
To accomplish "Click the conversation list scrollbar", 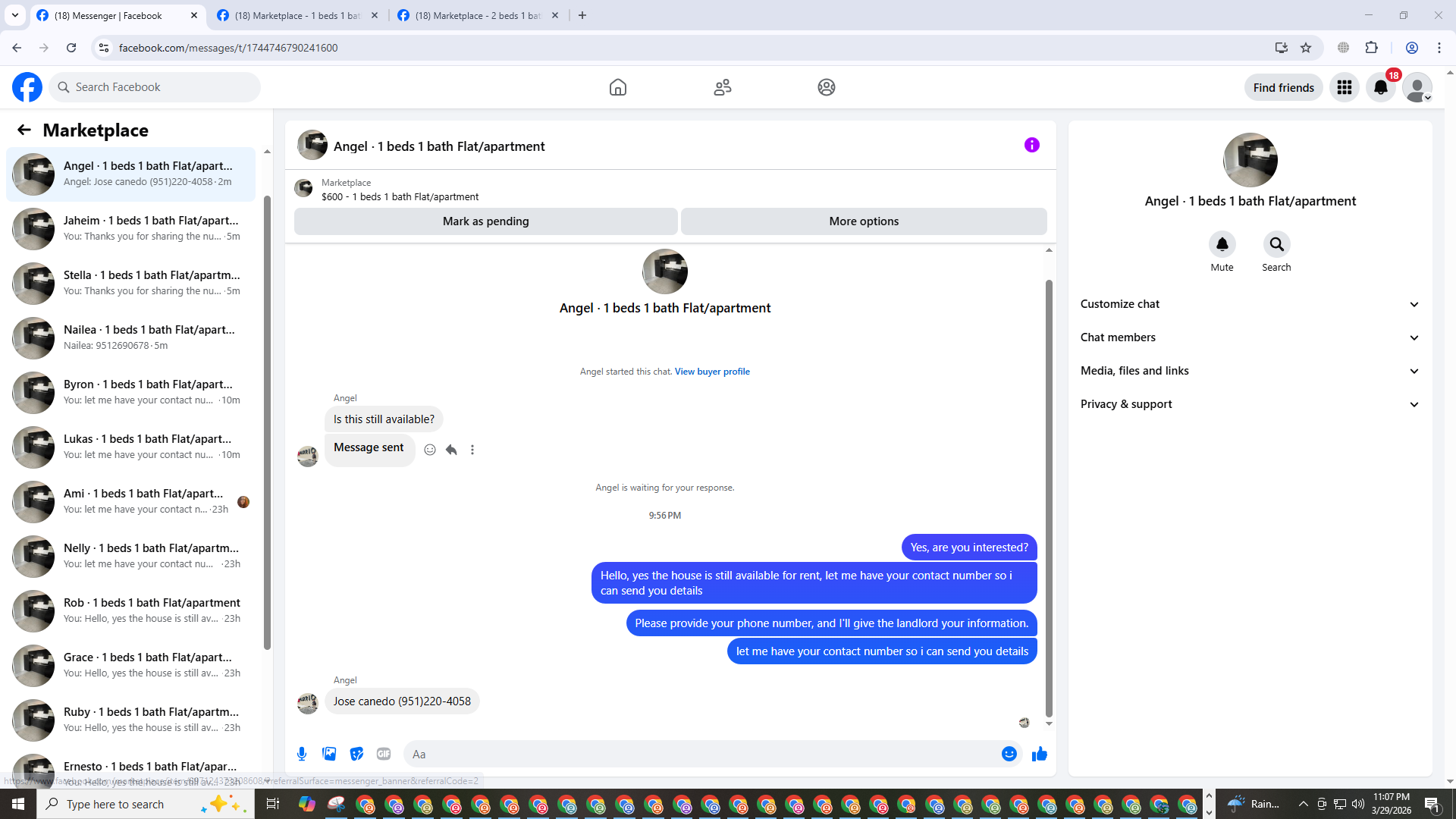I will tap(267, 422).
